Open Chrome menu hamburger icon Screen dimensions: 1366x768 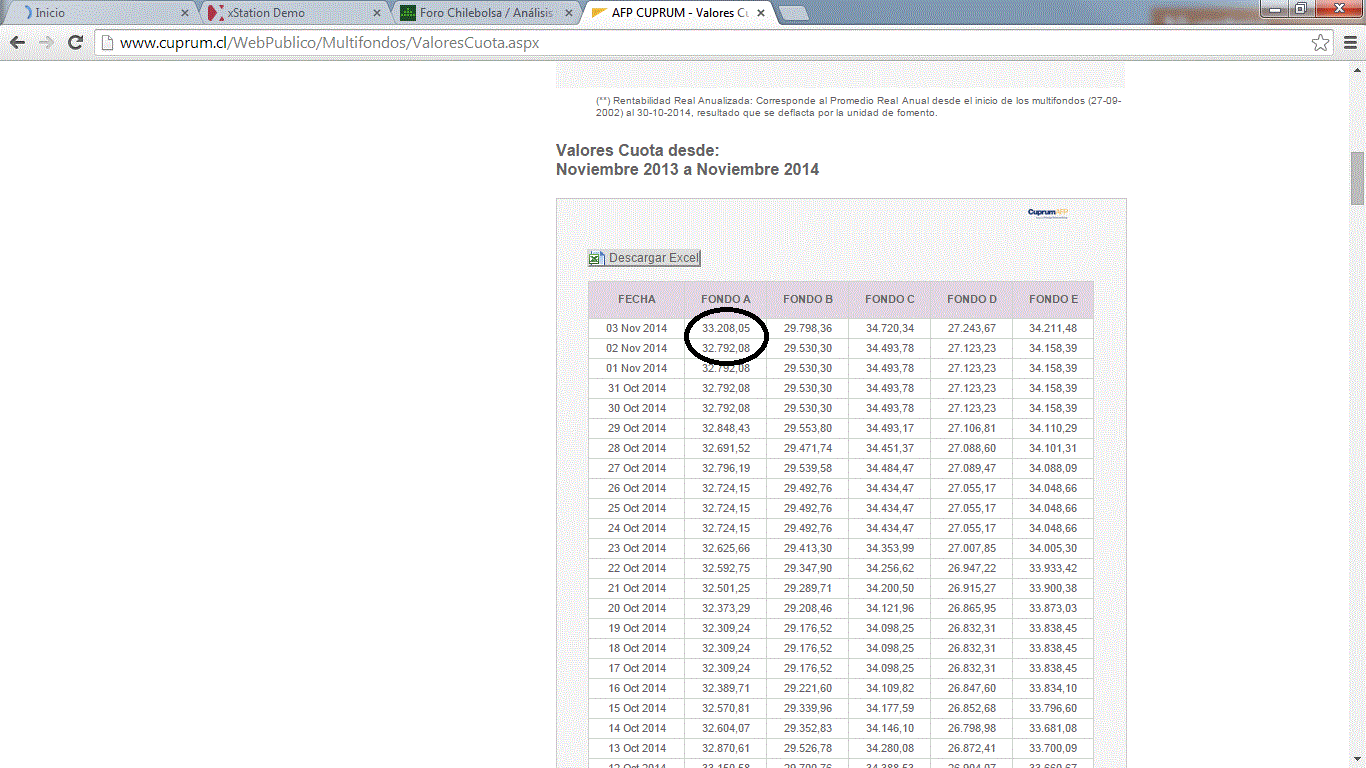(x=1350, y=43)
